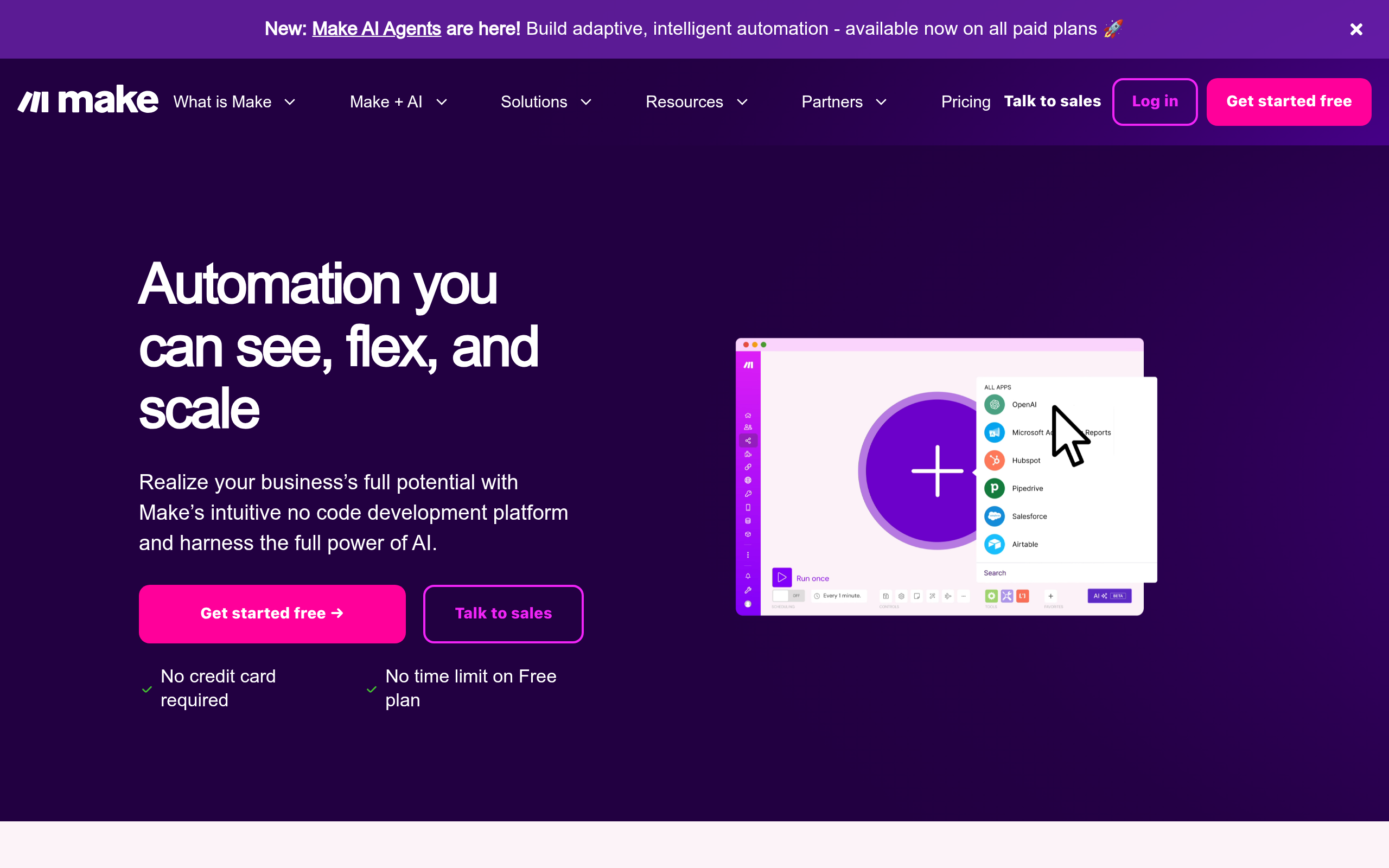Select the Airtable icon in the apps list

pos(994,544)
